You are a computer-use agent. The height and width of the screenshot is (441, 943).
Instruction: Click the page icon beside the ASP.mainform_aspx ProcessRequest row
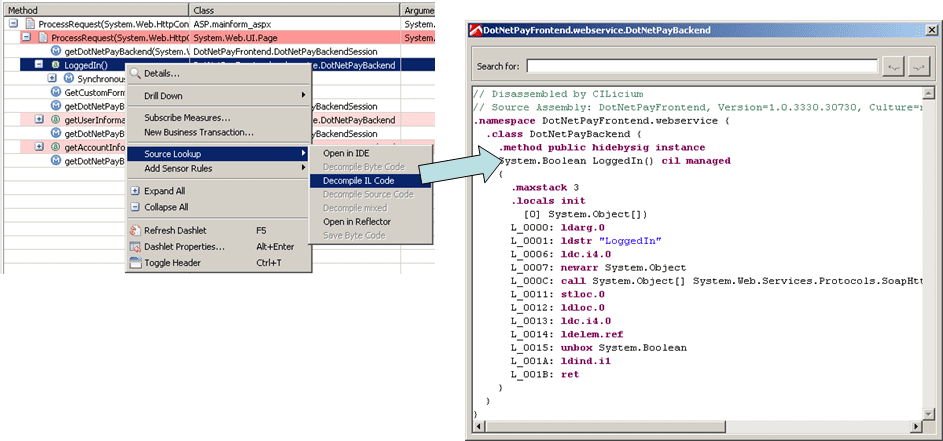(x=29, y=24)
